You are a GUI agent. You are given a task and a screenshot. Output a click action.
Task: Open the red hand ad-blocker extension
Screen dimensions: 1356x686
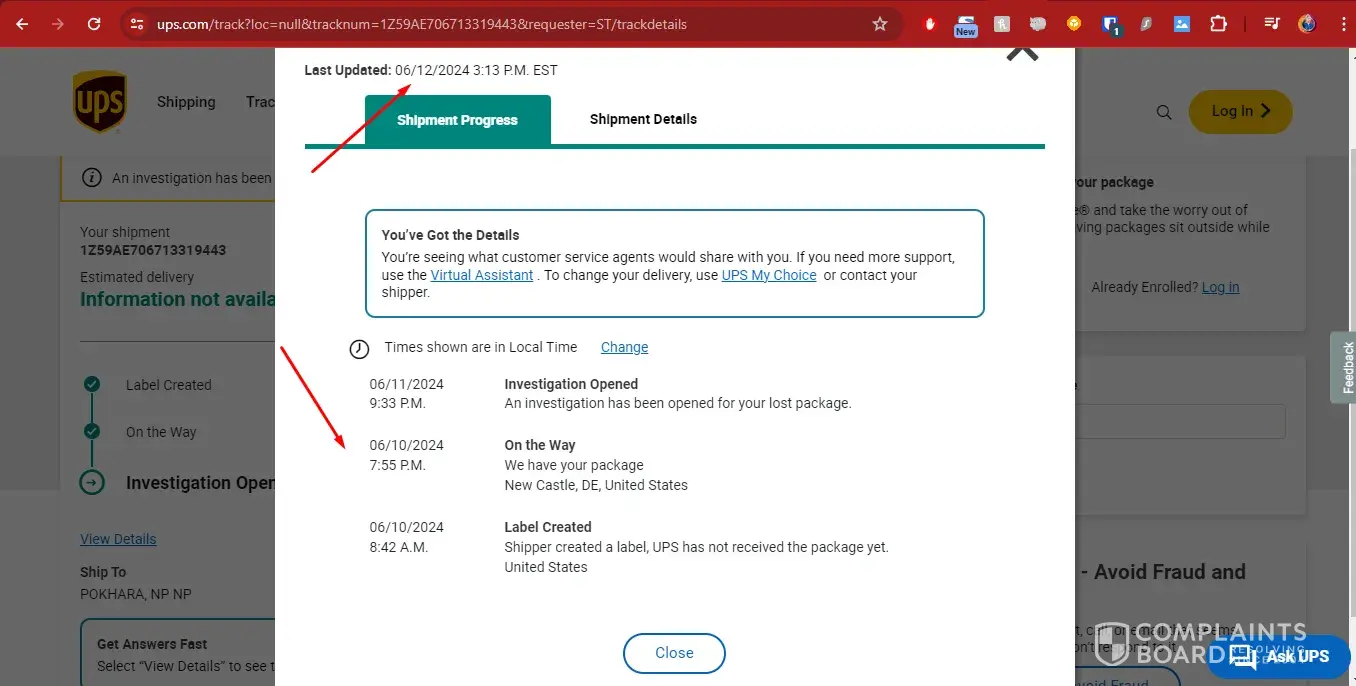[x=929, y=24]
